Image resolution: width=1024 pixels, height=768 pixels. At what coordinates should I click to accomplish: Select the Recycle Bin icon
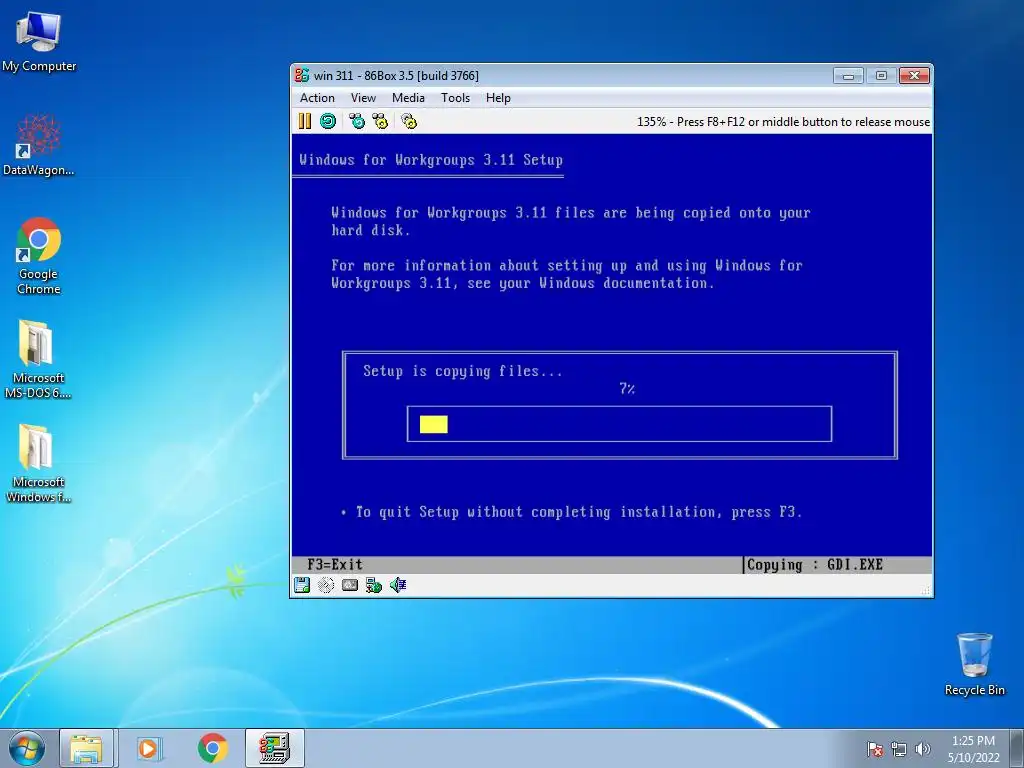974,664
